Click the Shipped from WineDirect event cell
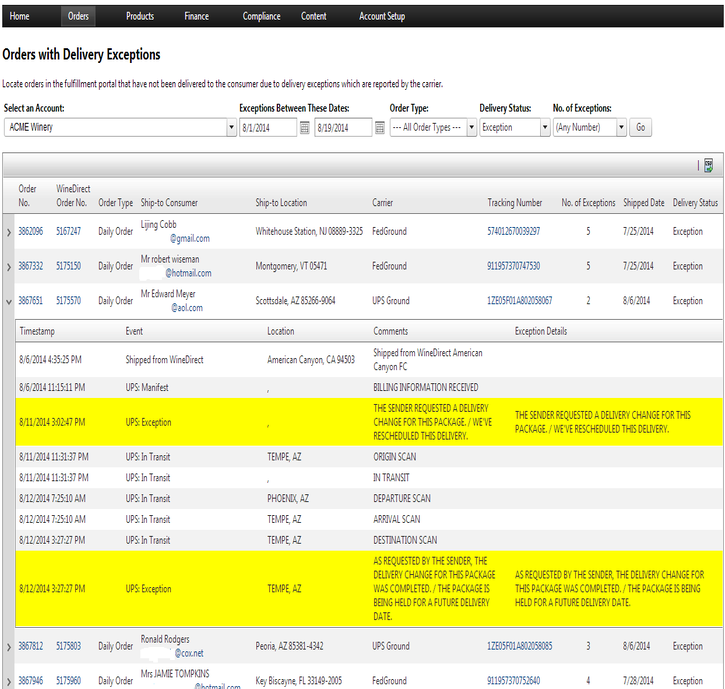The height and width of the screenshot is (689, 725). point(164,360)
